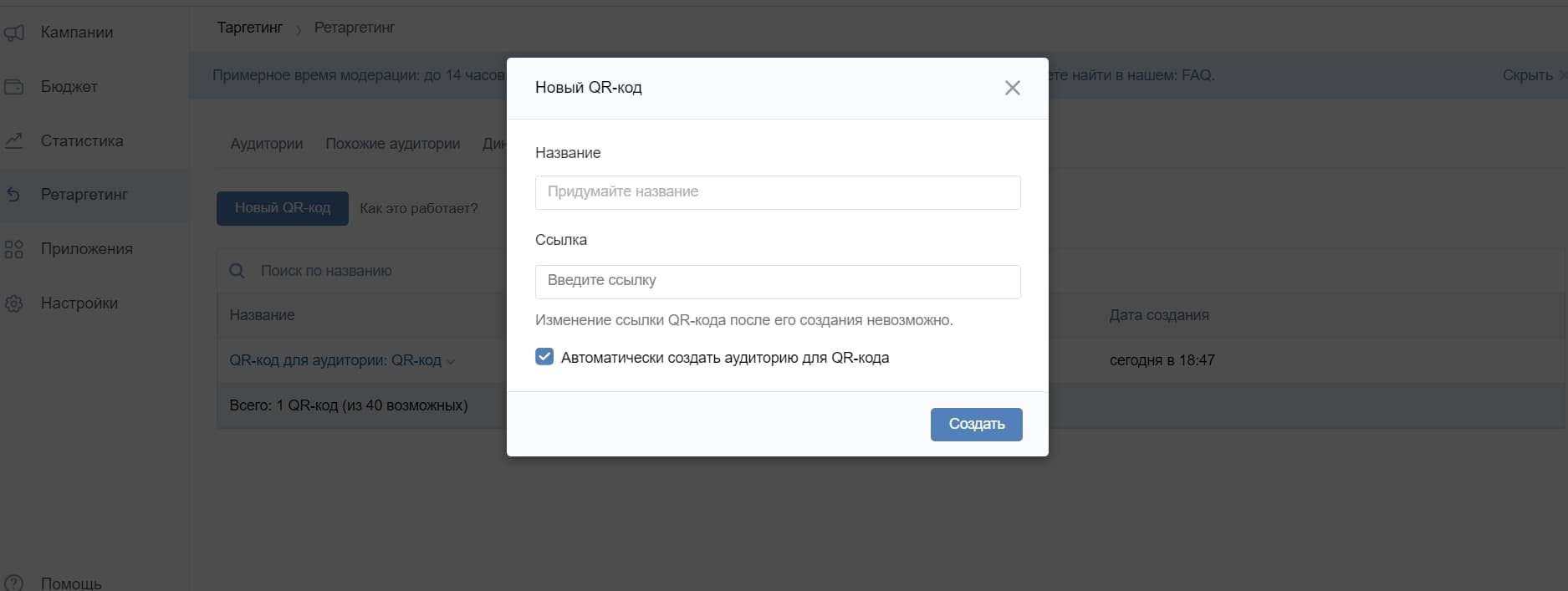Uncheck automatic audience creation for QR-code
This screenshot has height=591, width=1568.
pos(544,356)
